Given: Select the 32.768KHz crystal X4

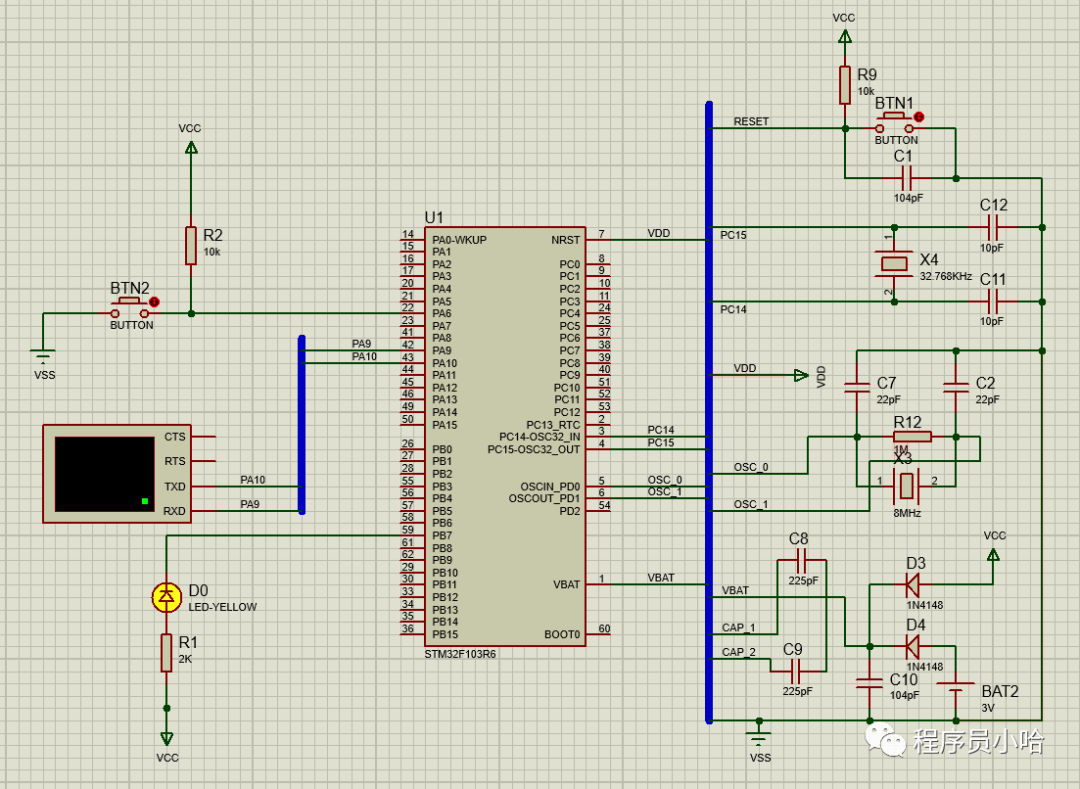Looking at the screenshot, I should (x=892, y=263).
